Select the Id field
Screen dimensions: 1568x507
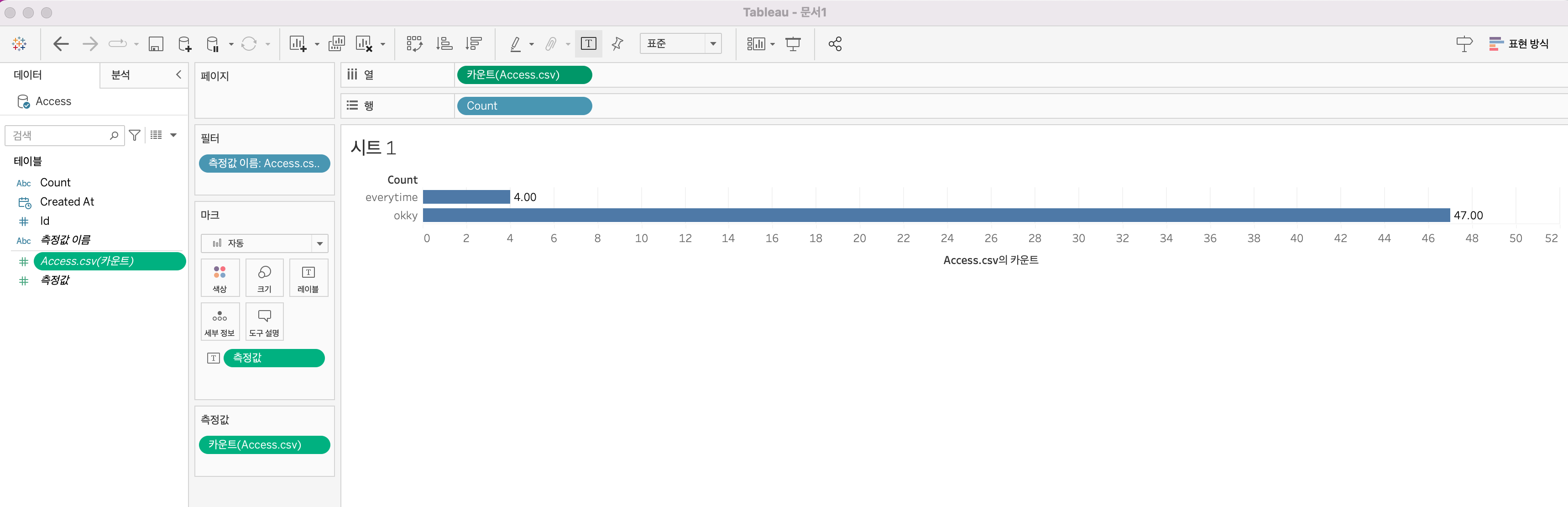point(44,221)
